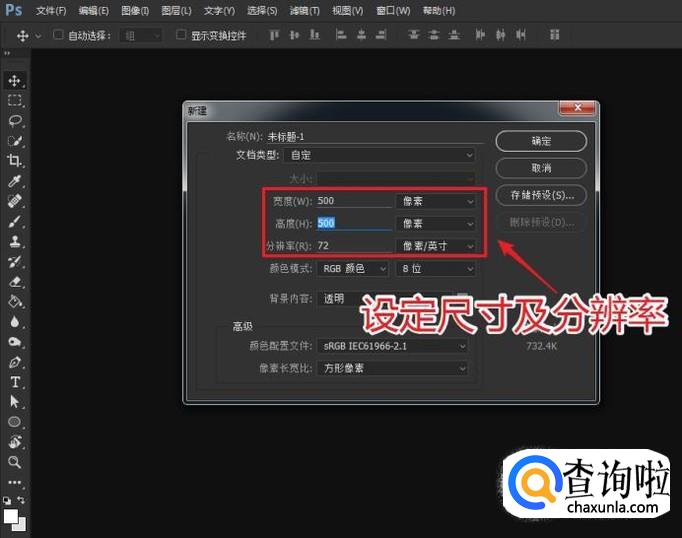Click the 名称 field 未标题-1
The image size is (682, 538).
tap(374, 137)
